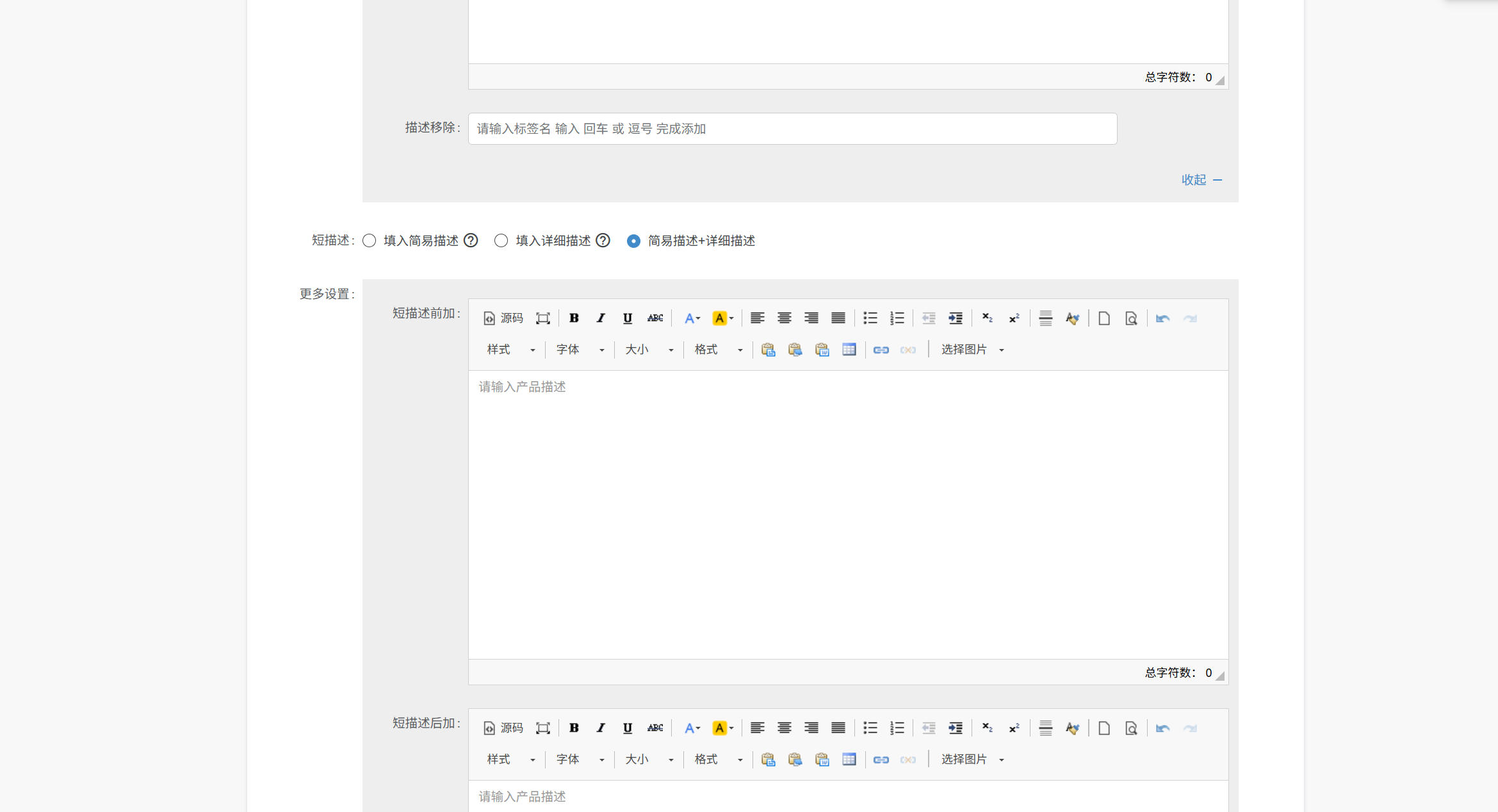Click help icon beside 填入详细描述
This screenshot has height=812, width=1498.
click(x=603, y=241)
